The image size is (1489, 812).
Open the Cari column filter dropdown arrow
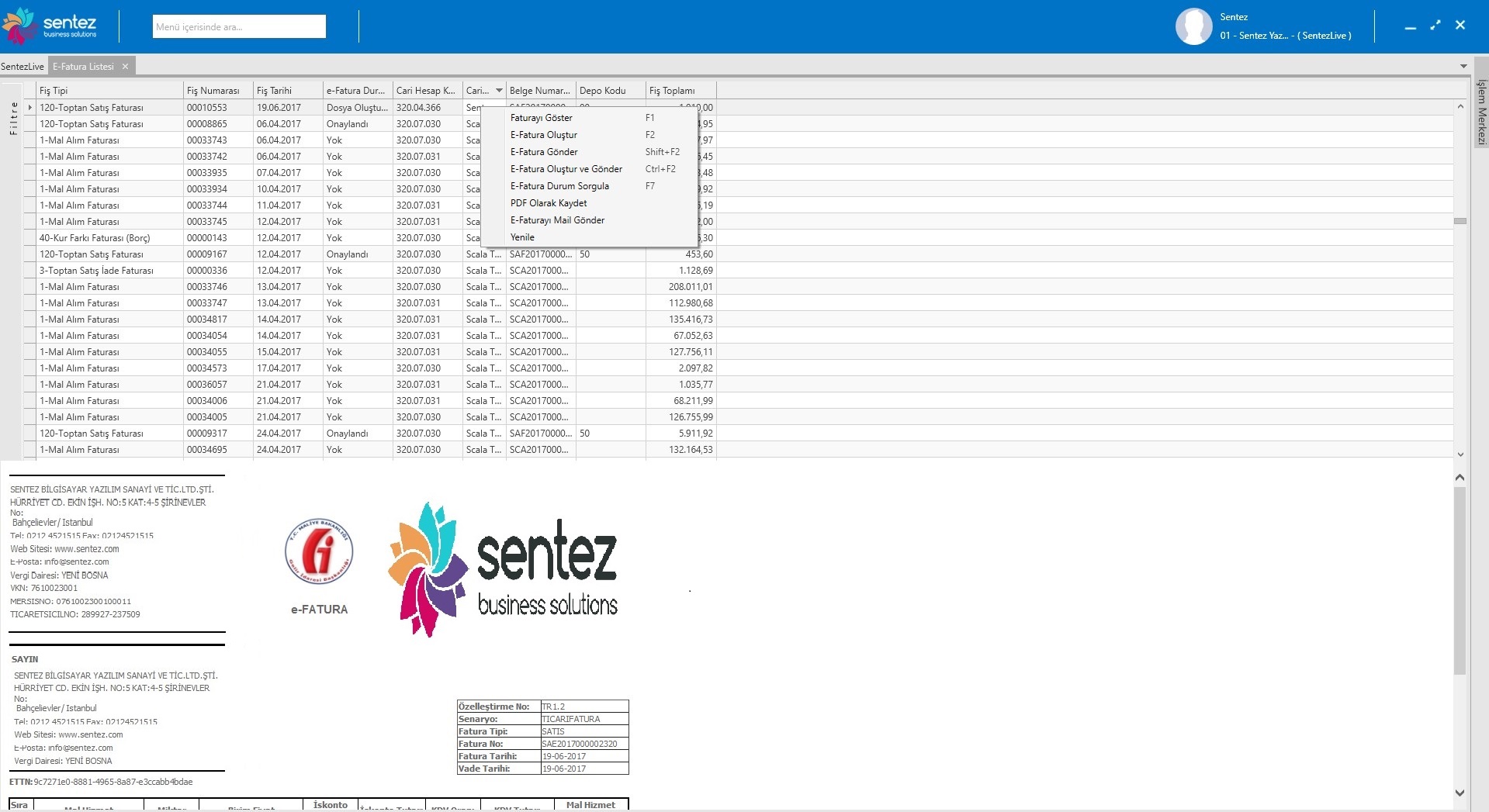tap(499, 91)
